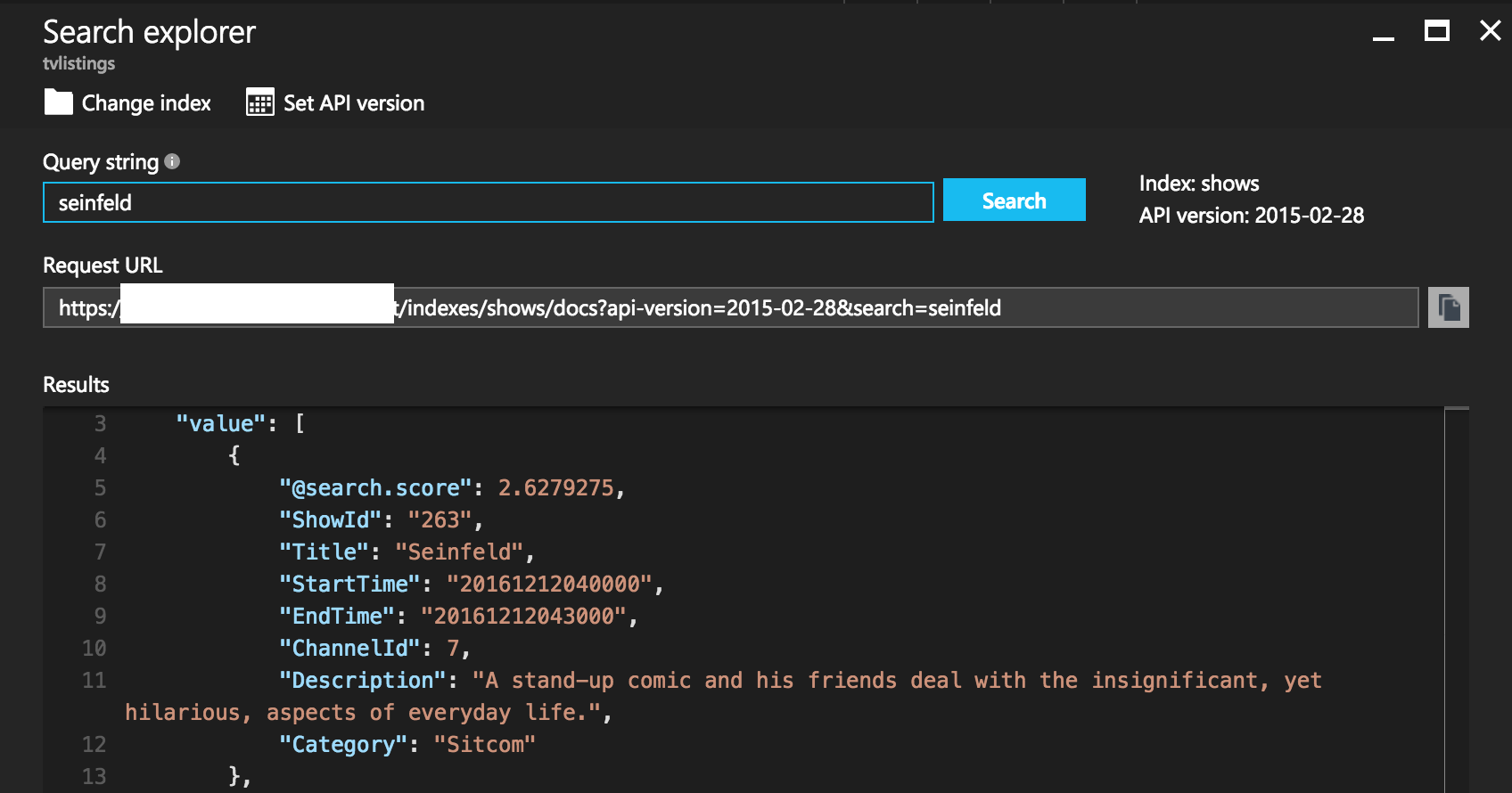1512x793 pixels.
Task: Click the results pane vertical scrollbar
Action: pyautogui.click(x=1457, y=600)
